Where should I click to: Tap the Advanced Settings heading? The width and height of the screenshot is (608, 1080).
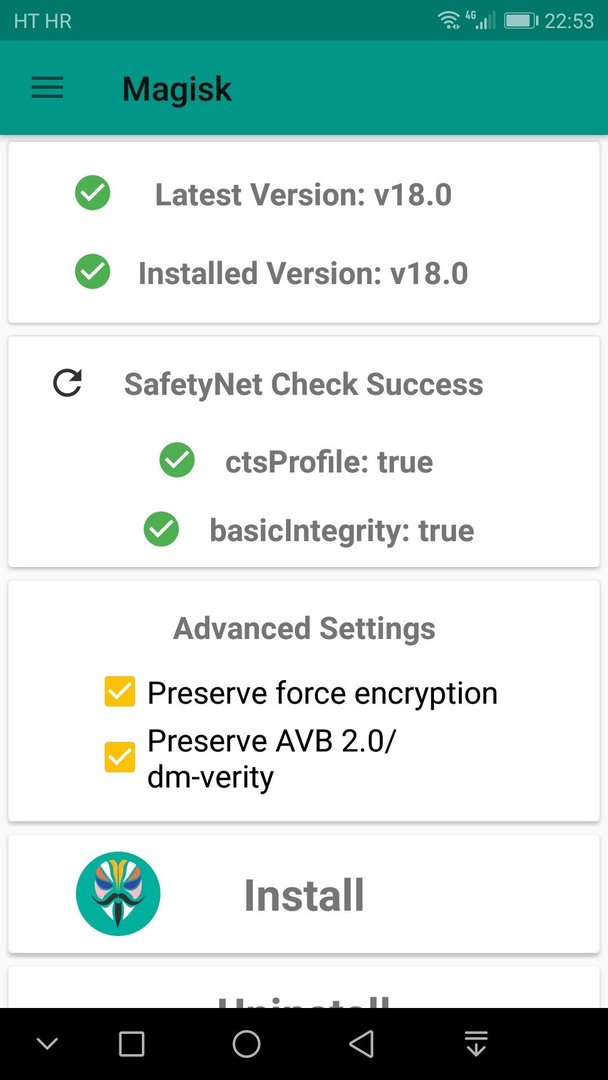(304, 628)
